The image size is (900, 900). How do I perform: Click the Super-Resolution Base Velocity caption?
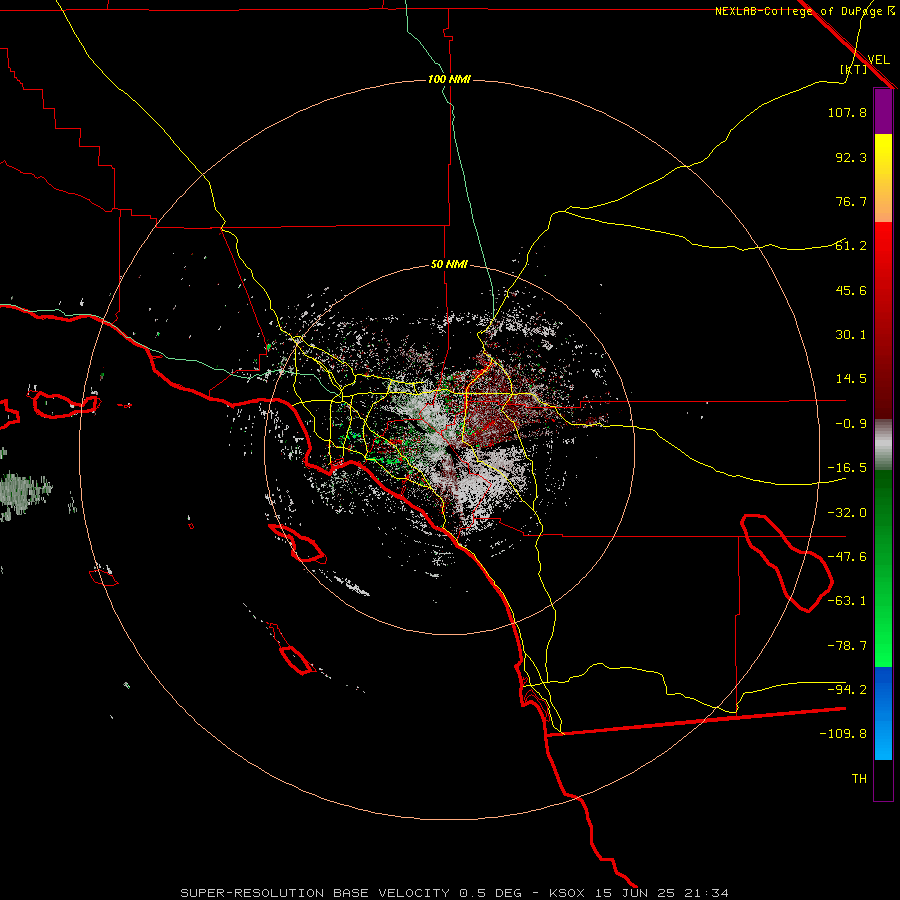(455, 893)
